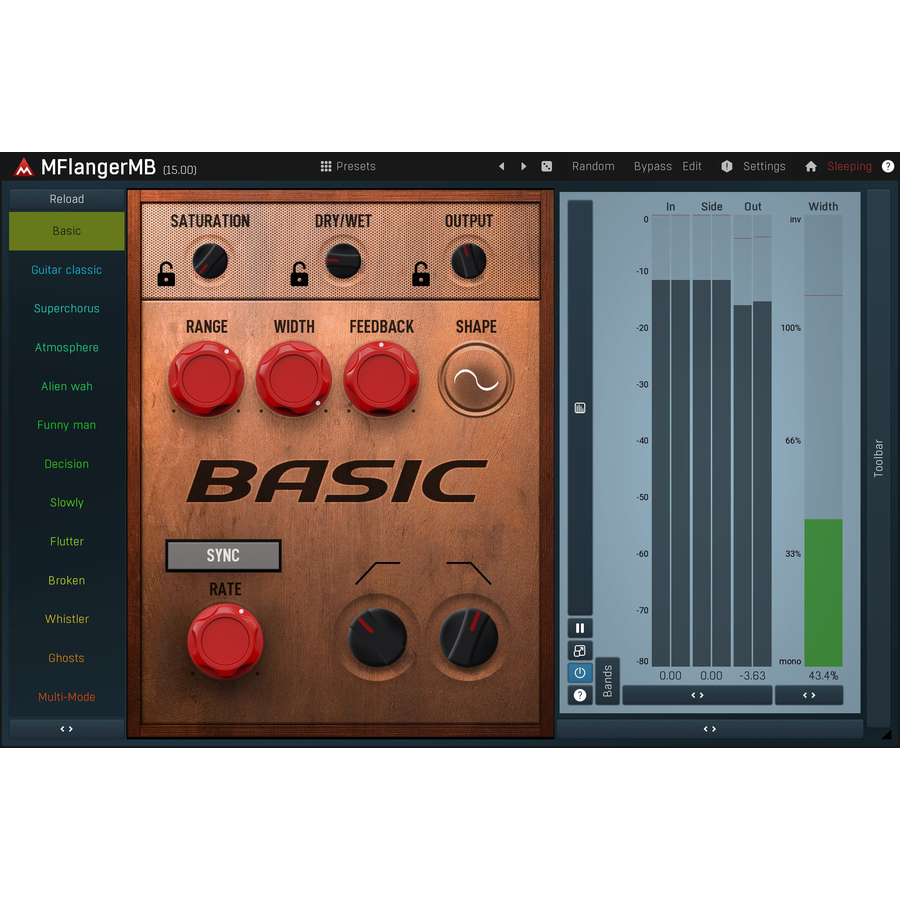Select the Alien wah device
Viewport: 900px width, 900px height.
tap(67, 386)
